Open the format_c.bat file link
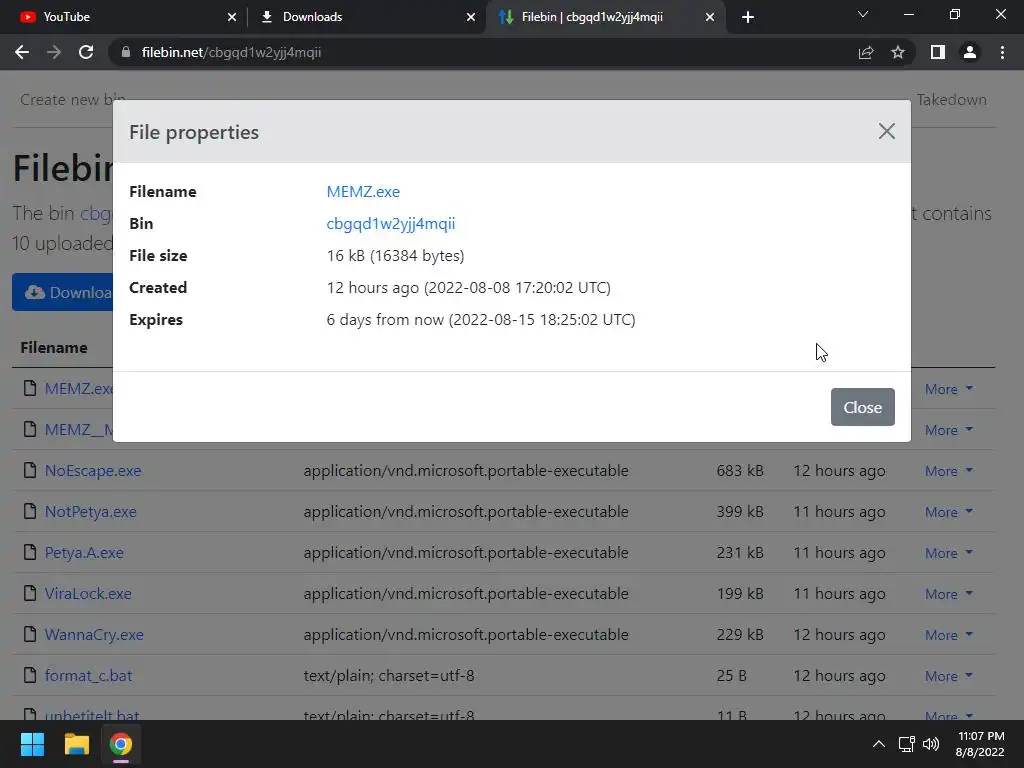This screenshot has width=1024, height=768. (88, 676)
